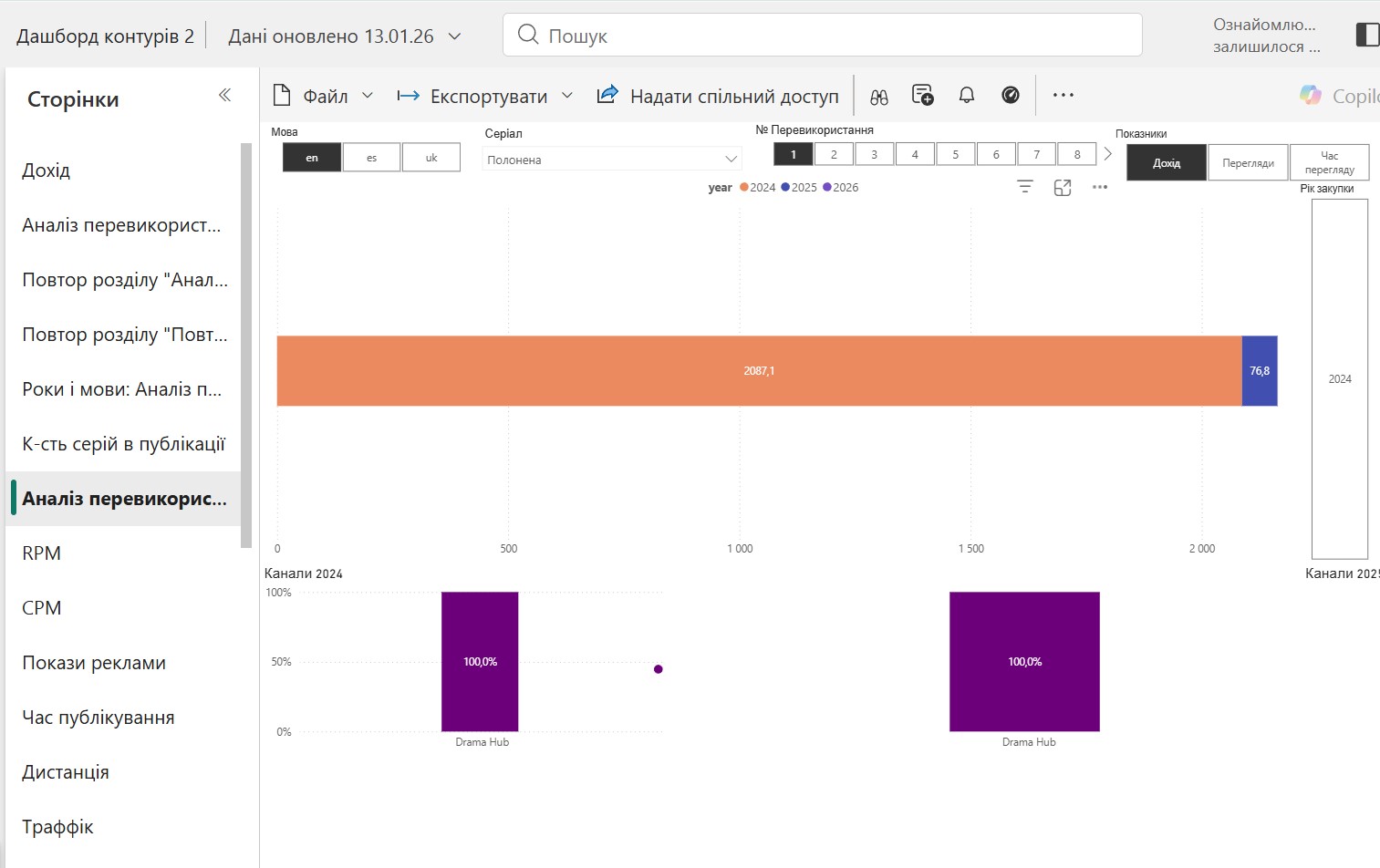
Task: Open the Дохід page
Action: pos(123,170)
